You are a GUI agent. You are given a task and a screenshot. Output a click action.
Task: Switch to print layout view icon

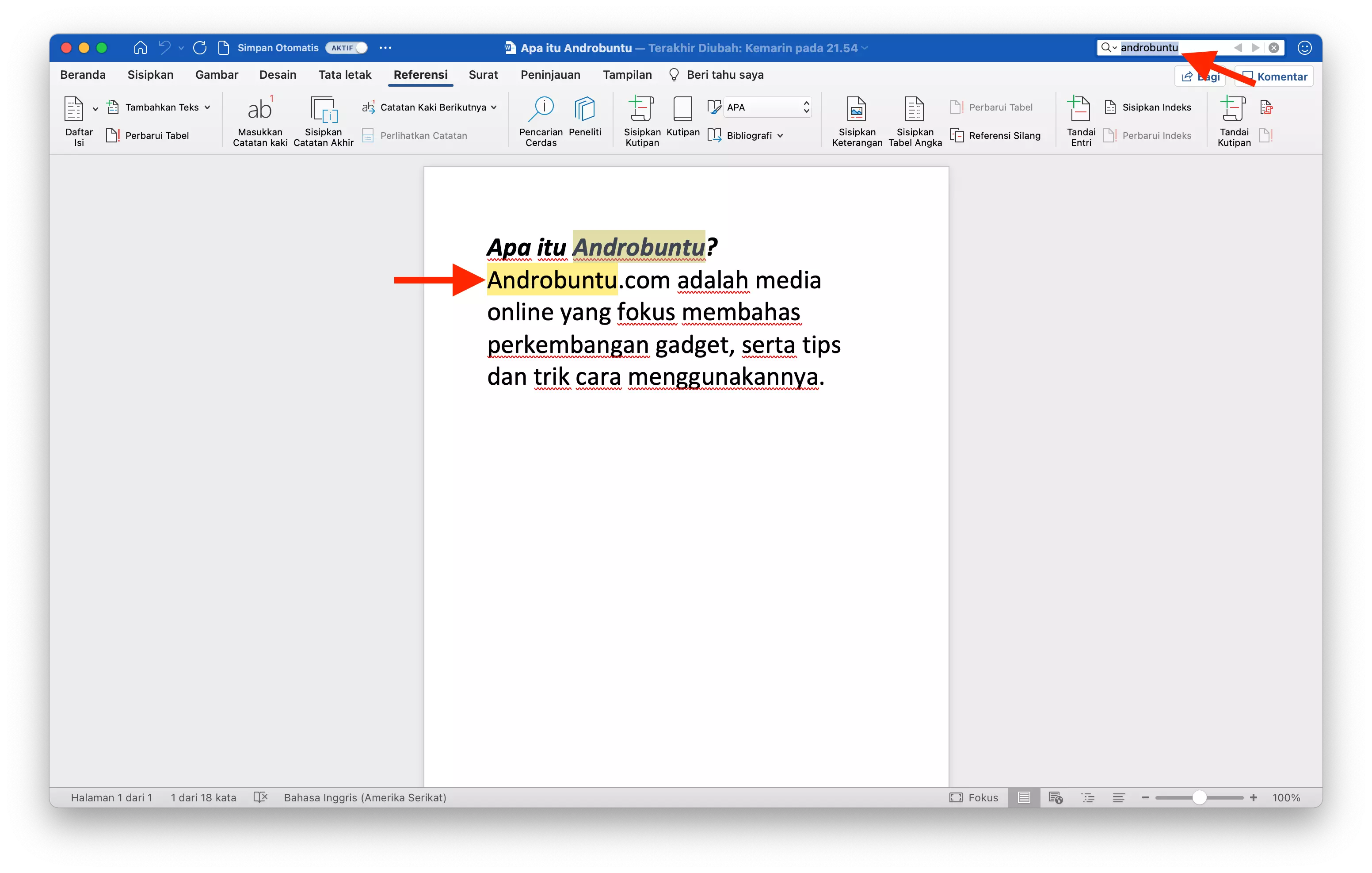point(1023,797)
